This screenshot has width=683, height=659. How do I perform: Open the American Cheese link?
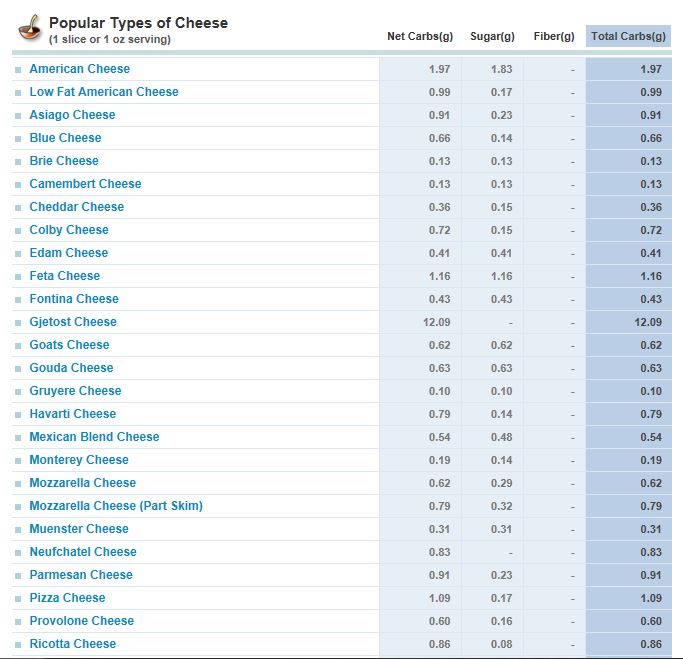pyautogui.click(x=80, y=69)
